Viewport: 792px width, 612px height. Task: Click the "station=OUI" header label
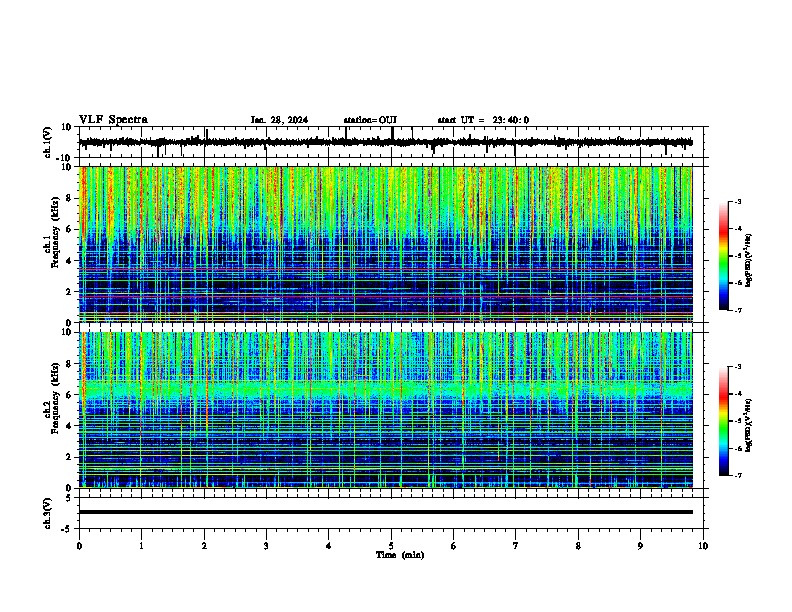point(370,120)
